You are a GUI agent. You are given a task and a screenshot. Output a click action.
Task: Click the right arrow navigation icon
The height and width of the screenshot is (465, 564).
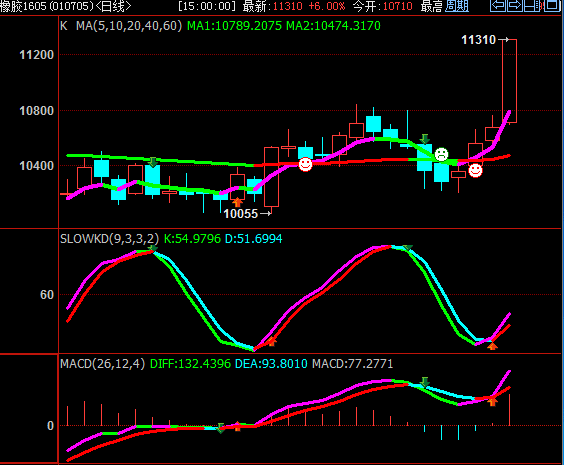click(515, 5)
